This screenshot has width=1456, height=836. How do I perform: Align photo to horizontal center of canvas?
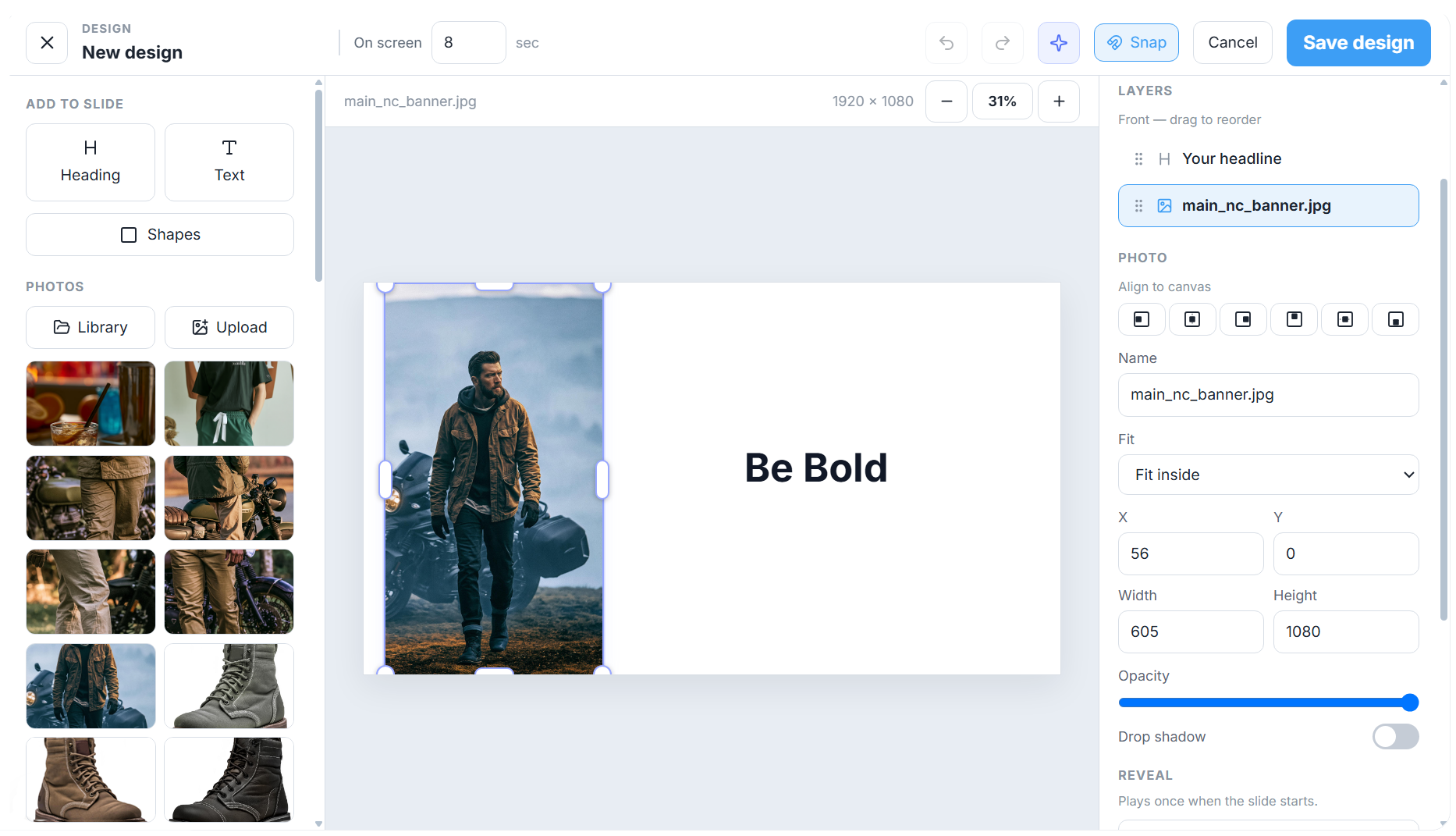tap(1192, 319)
